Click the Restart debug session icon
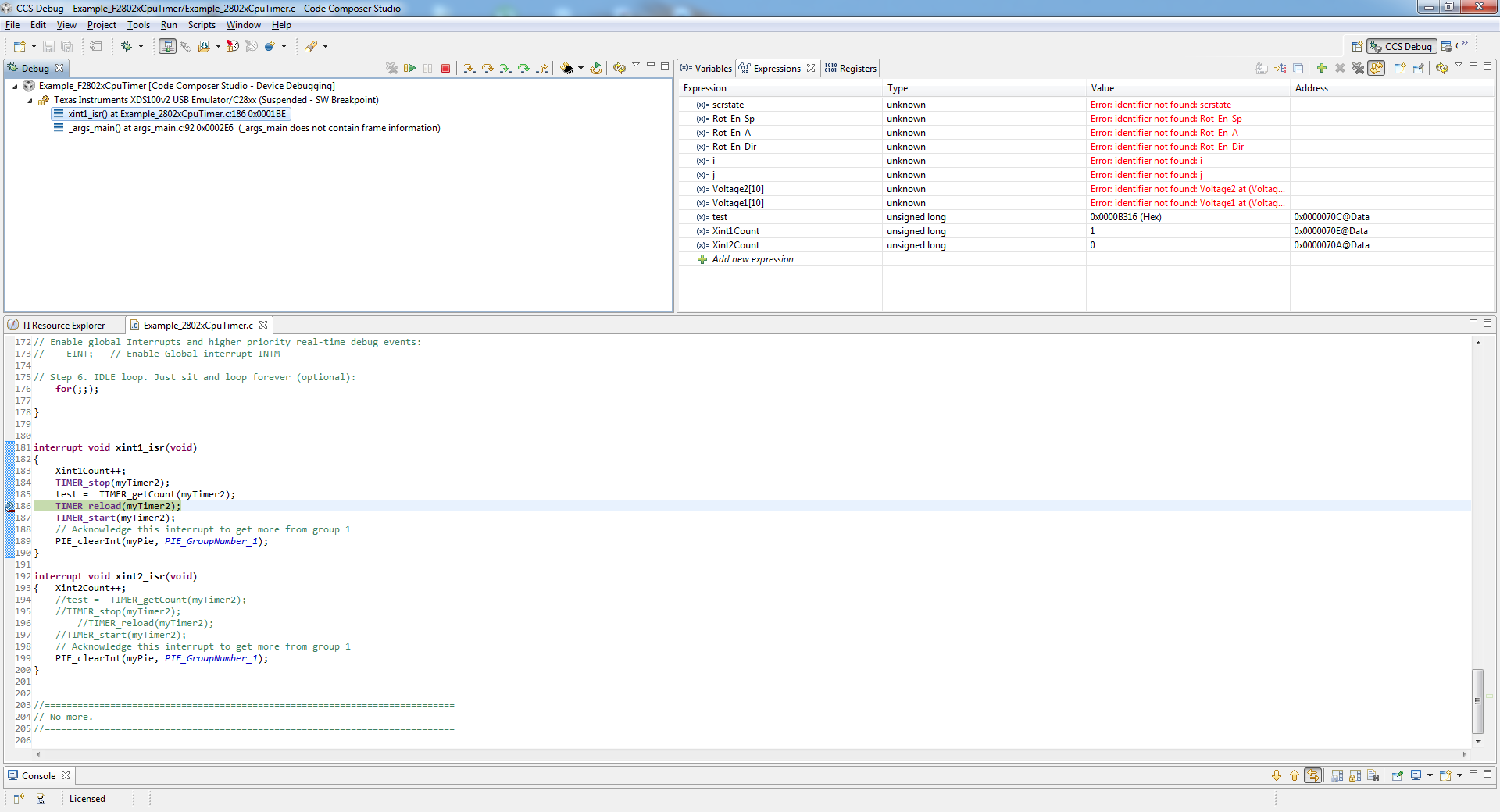 [x=596, y=68]
